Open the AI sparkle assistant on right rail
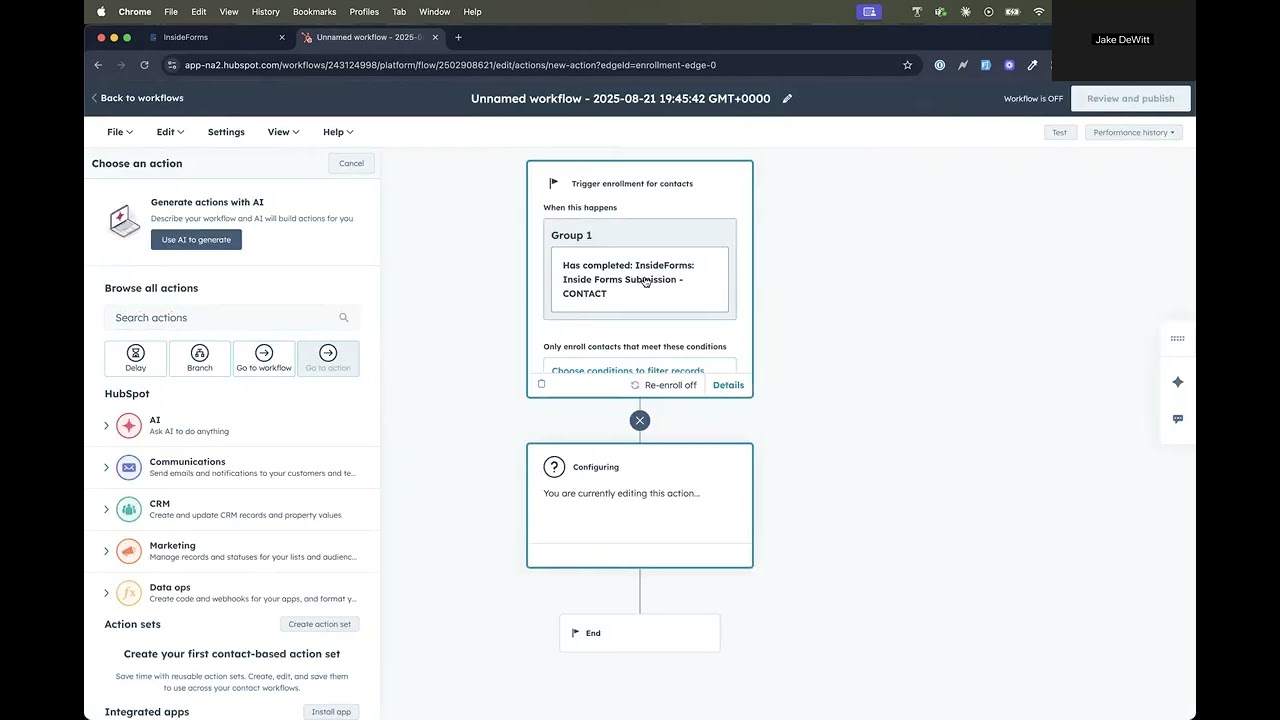 click(x=1178, y=382)
